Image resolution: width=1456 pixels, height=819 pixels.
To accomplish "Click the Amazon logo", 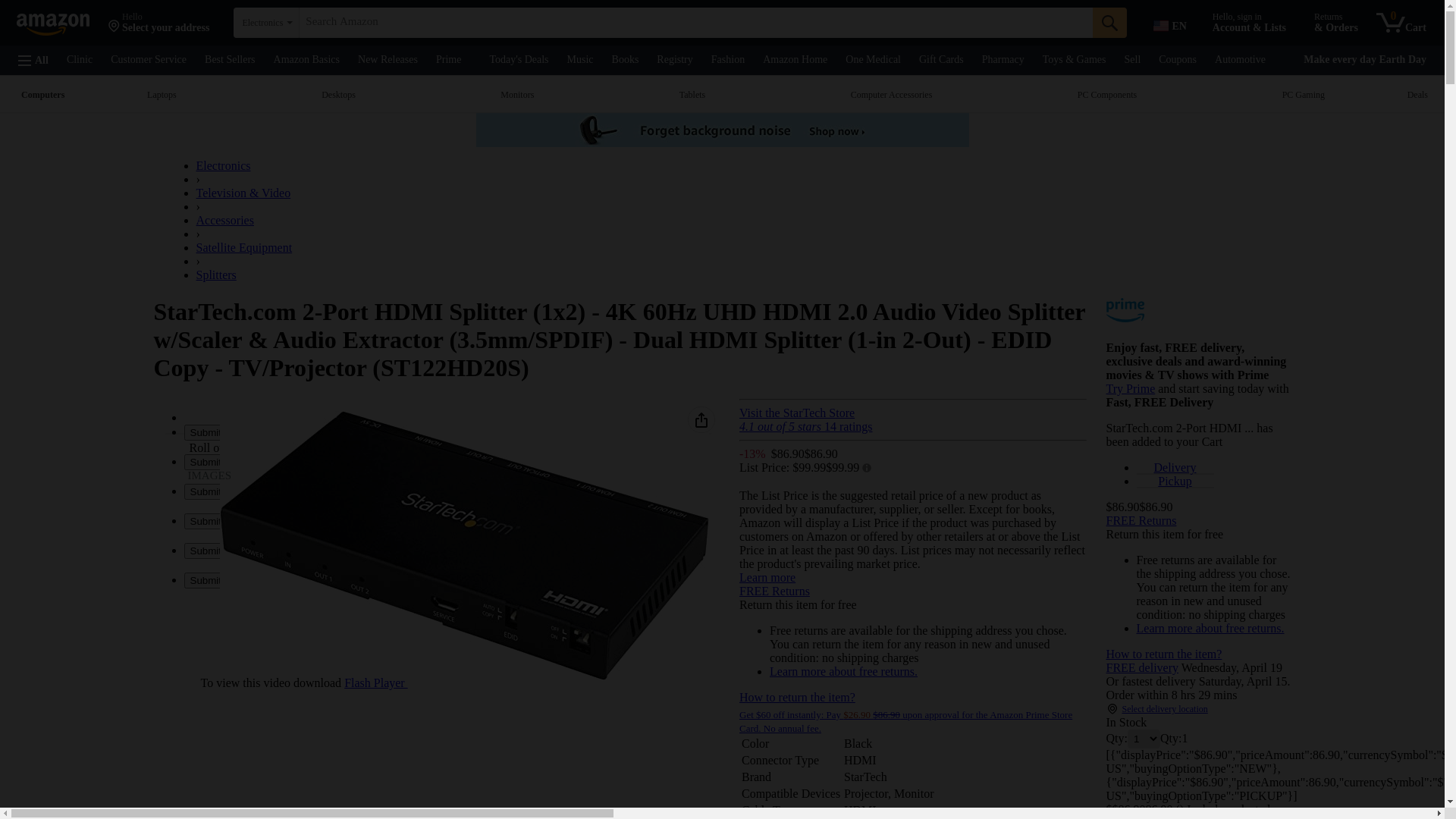I will 53,24.
